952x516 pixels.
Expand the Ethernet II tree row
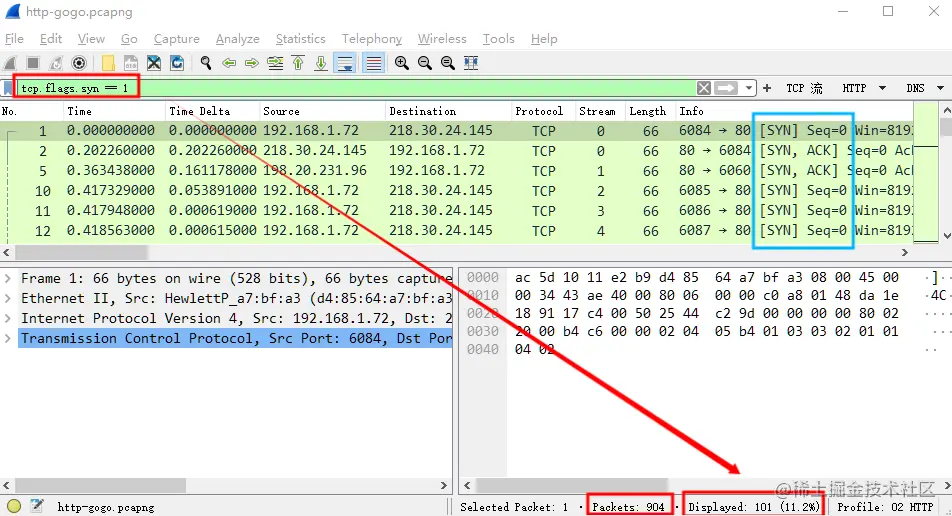pyautogui.click(x=7, y=299)
